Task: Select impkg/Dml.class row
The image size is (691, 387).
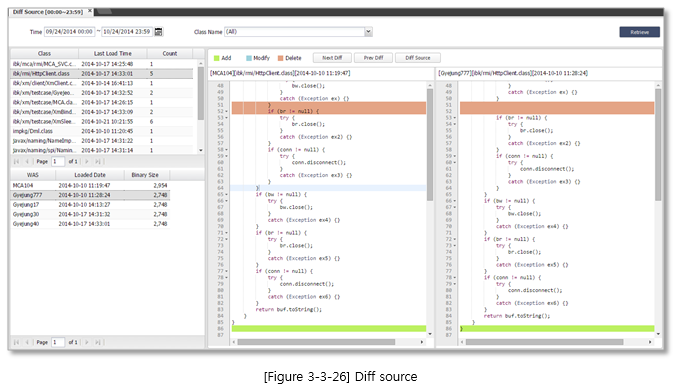Action: [x=102, y=131]
